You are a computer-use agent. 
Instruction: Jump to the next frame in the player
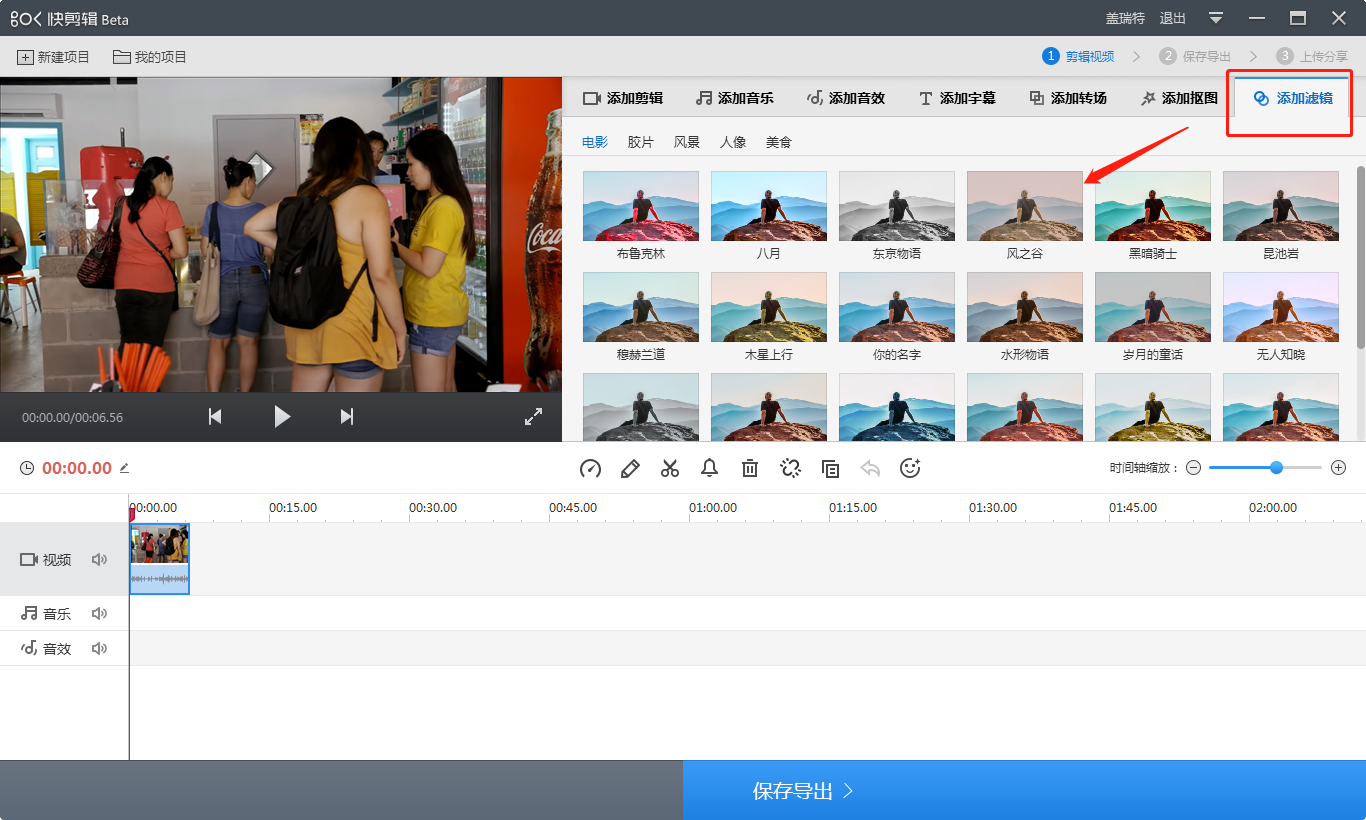pyautogui.click(x=347, y=417)
